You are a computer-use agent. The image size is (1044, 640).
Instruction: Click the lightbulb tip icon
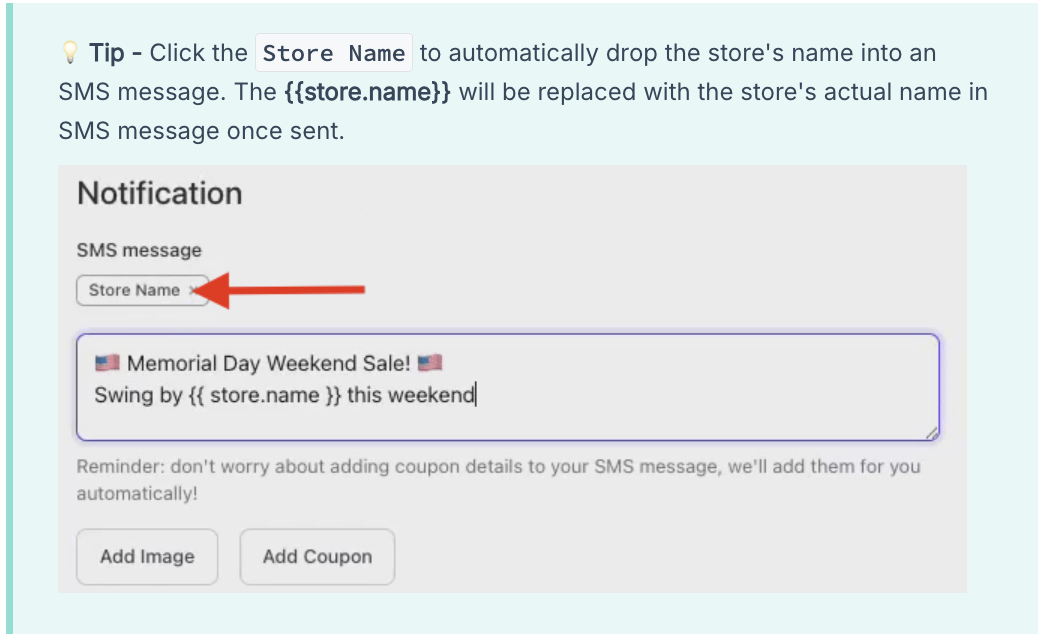click(x=69, y=52)
